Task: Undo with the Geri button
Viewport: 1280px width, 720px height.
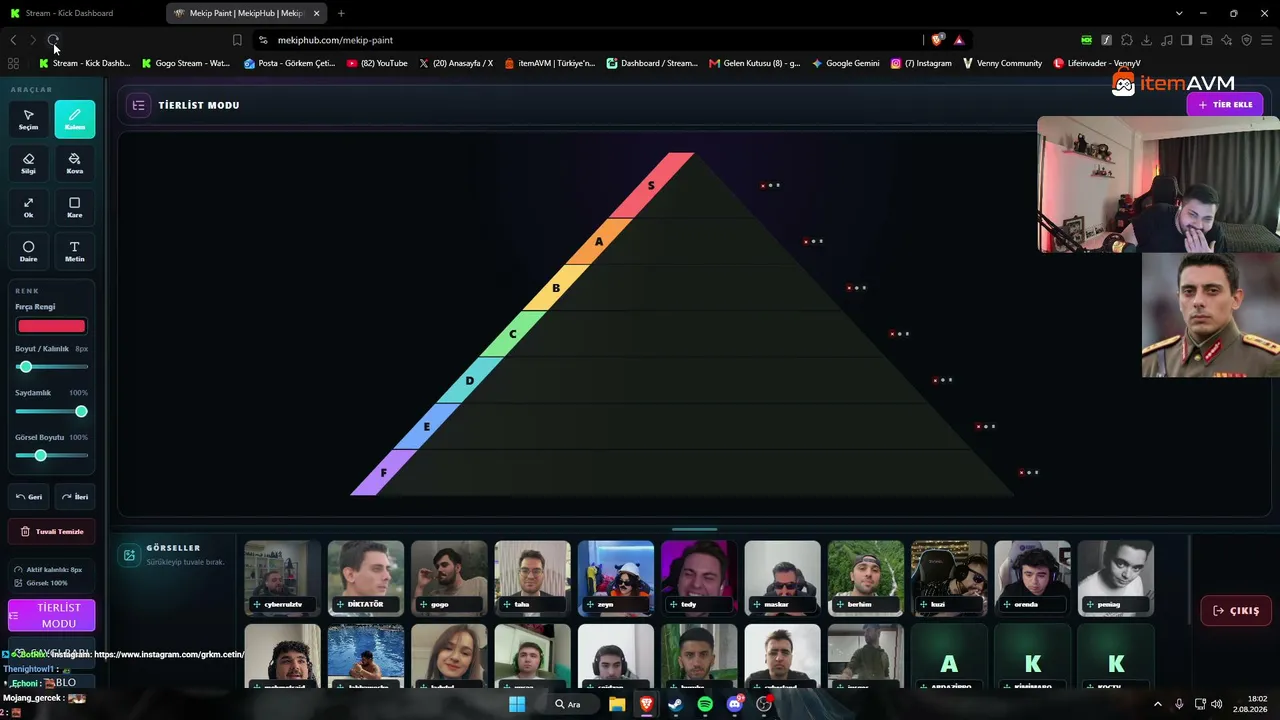Action: tap(29, 496)
